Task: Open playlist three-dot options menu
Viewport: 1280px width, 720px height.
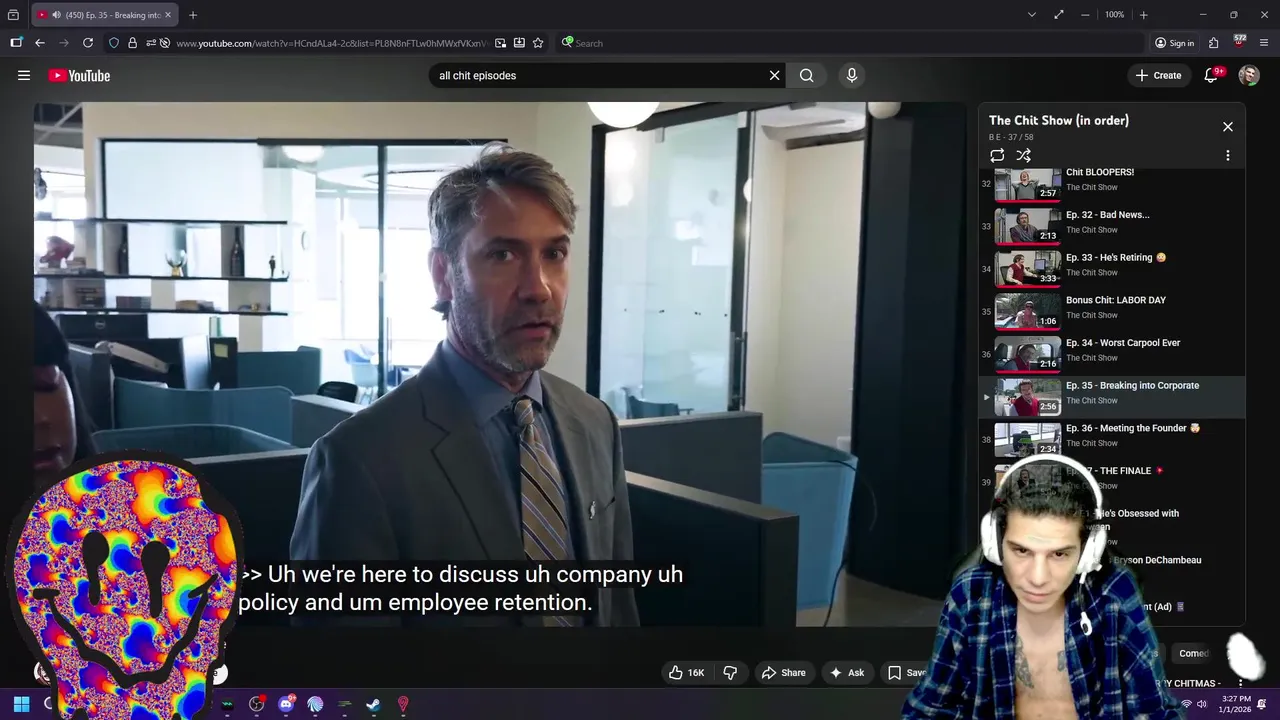Action: point(1228,155)
